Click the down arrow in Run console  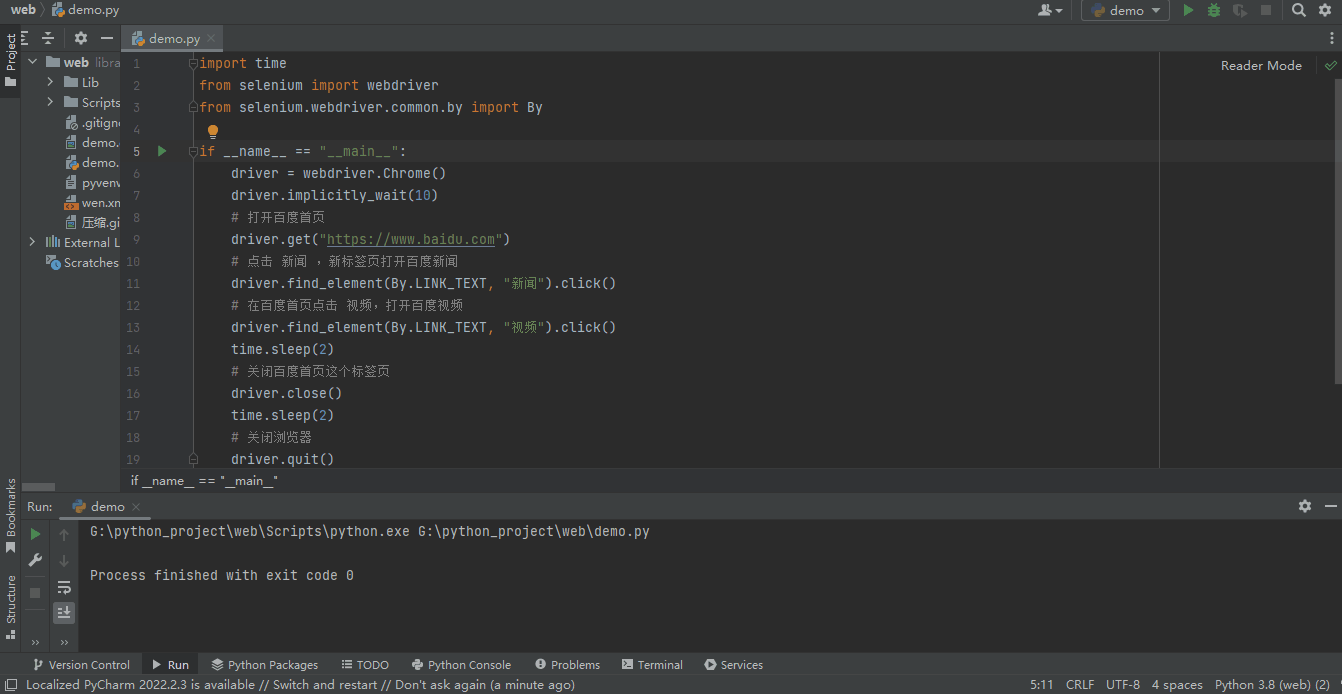(x=64, y=560)
